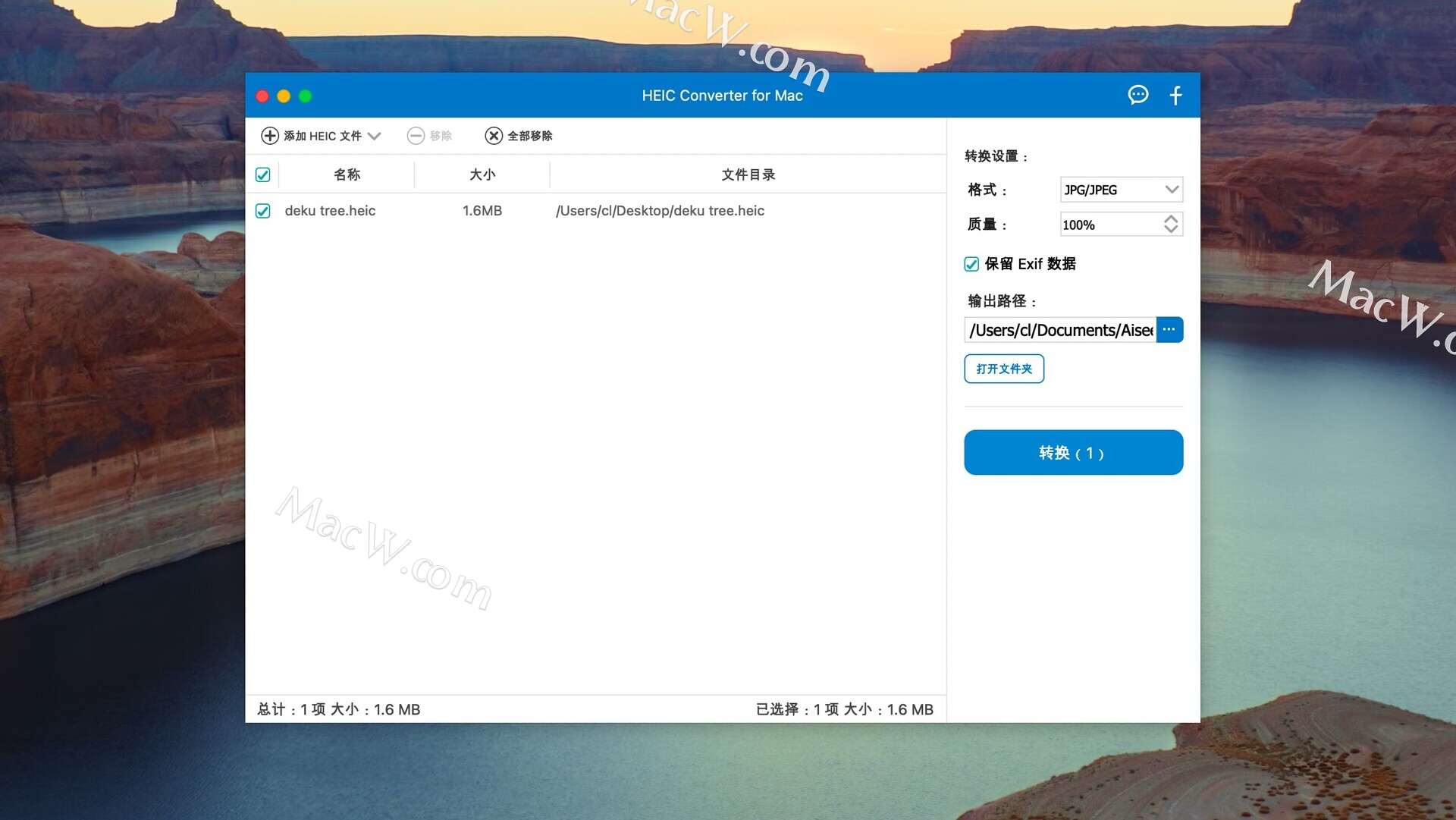Viewport: 1456px width, 820px height.
Task: Expand the Add HEIC files dropdown arrow
Action: pyautogui.click(x=374, y=136)
